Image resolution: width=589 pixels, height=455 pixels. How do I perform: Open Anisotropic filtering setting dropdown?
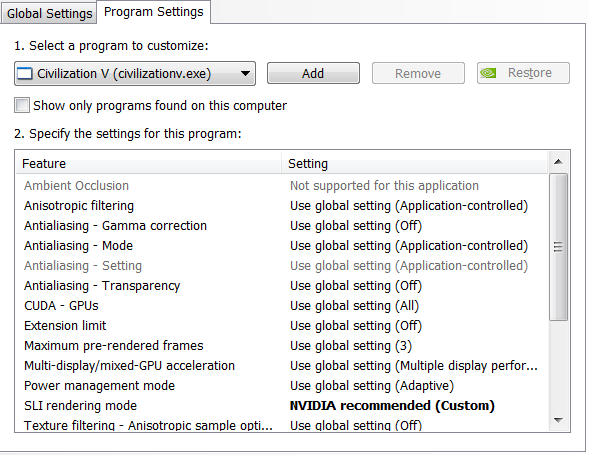[409, 206]
